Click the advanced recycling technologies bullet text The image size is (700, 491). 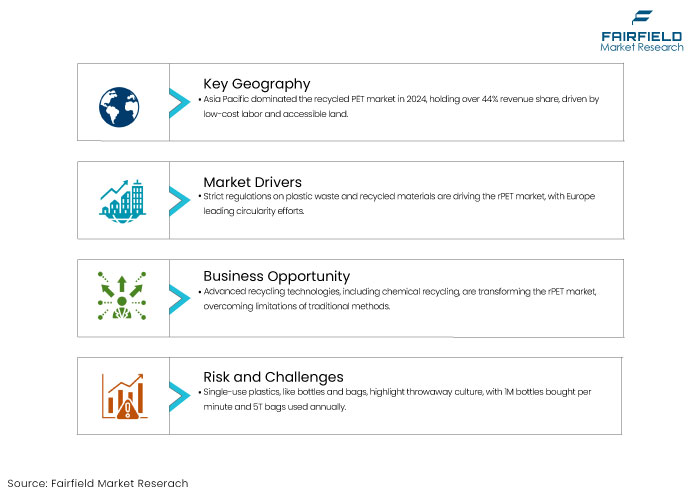pyautogui.click(x=397, y=299)
